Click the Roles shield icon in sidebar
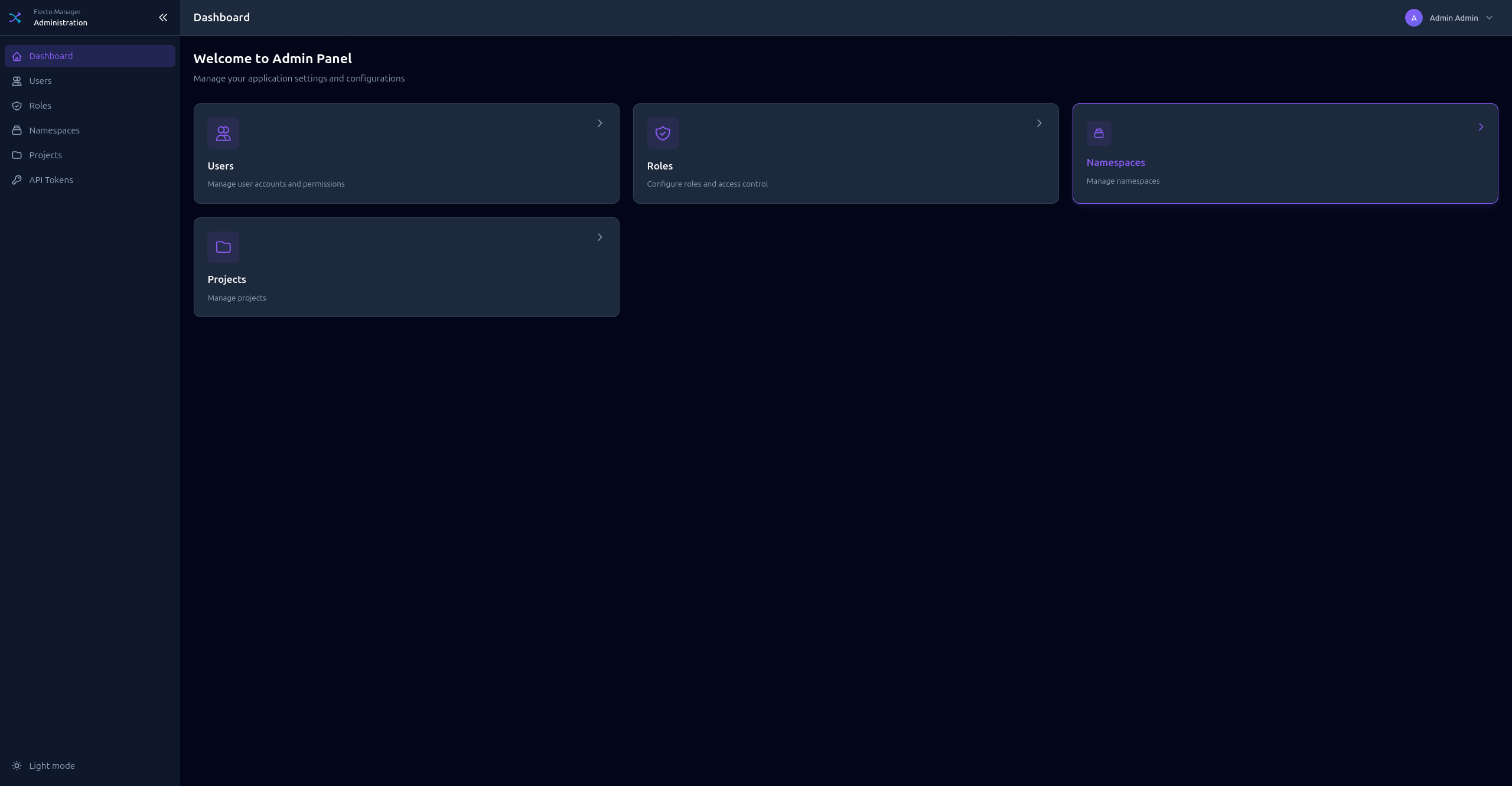This screenshot has height=786, width=1512. 17,106
